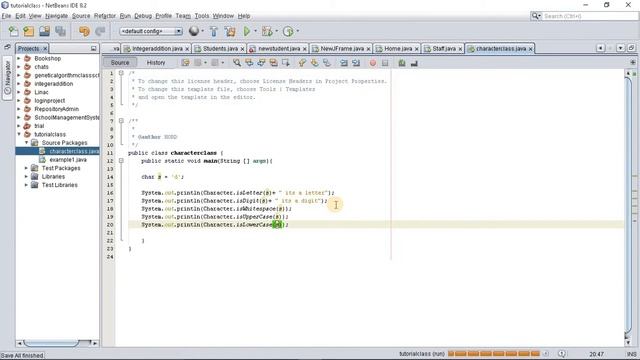Collapse the Source Packages node
This screenshot has width=640, height=360.
(x=27, y=142)
